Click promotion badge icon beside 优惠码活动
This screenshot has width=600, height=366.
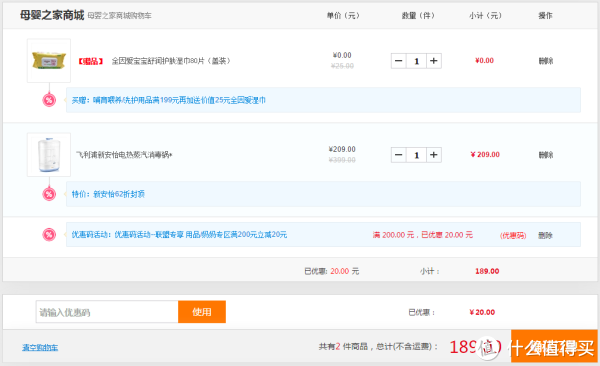(x=49, y=234)
